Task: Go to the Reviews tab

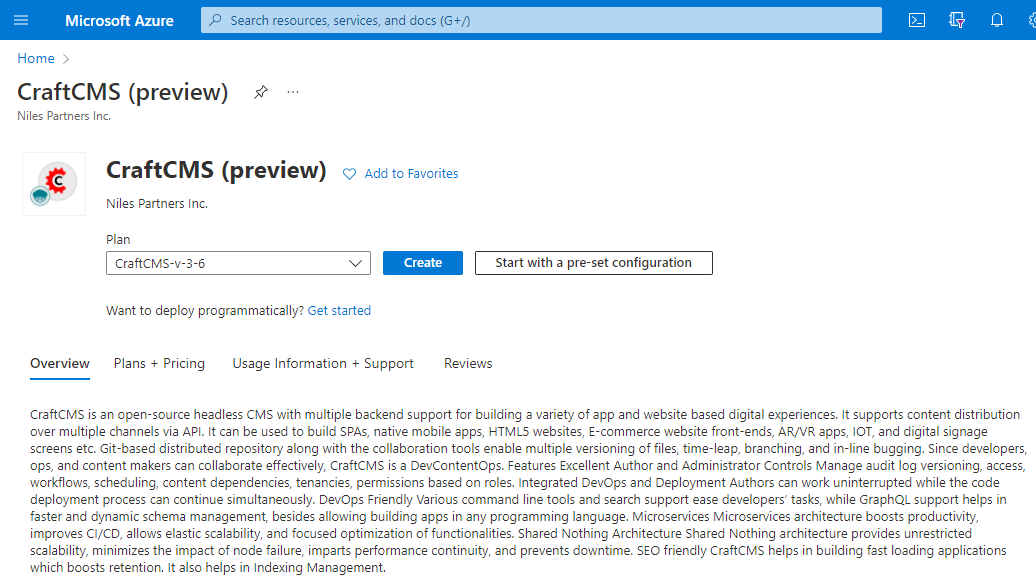Action: point(468,363)
